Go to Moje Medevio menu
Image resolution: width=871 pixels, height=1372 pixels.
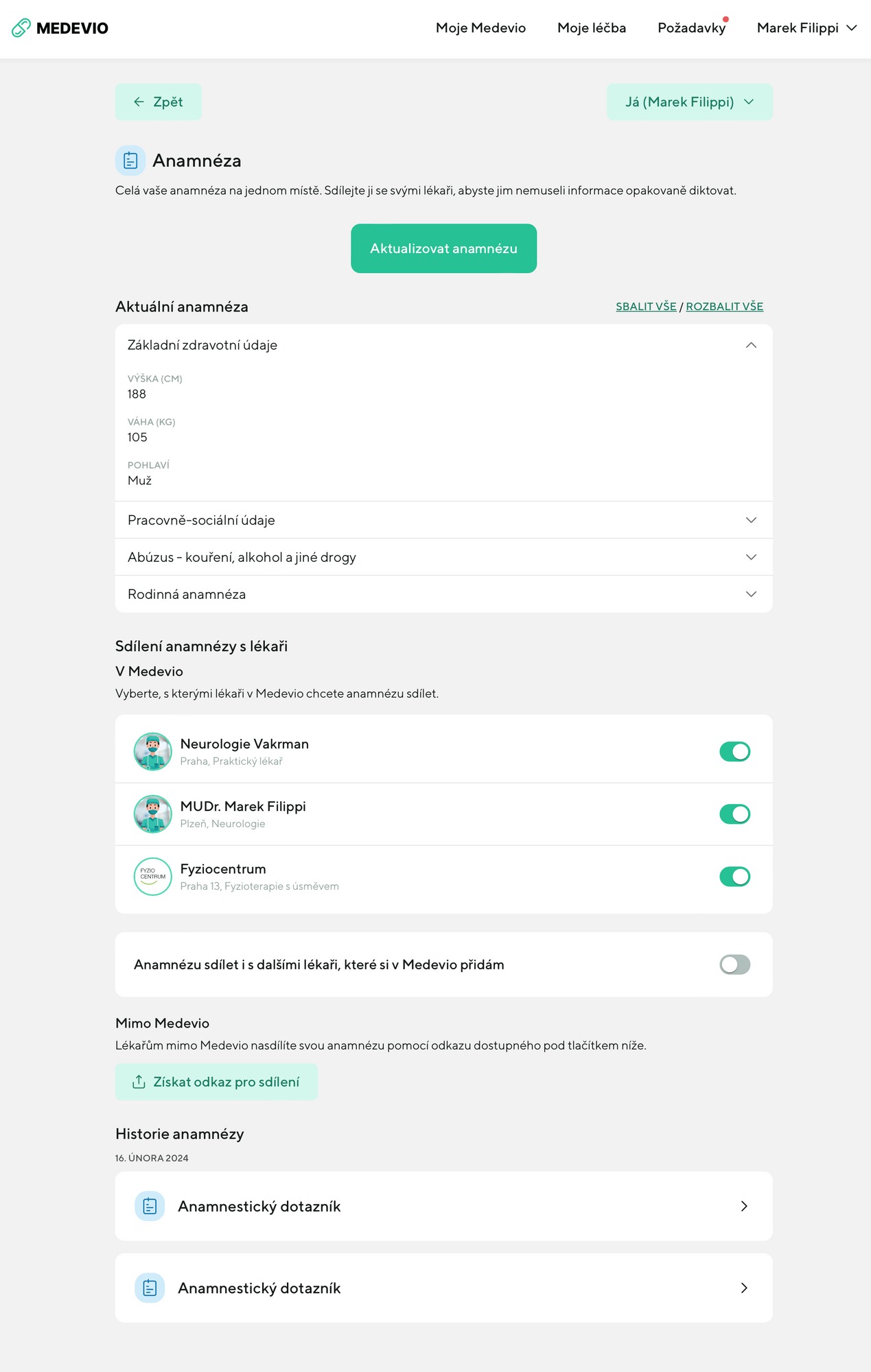coord(480,28)
